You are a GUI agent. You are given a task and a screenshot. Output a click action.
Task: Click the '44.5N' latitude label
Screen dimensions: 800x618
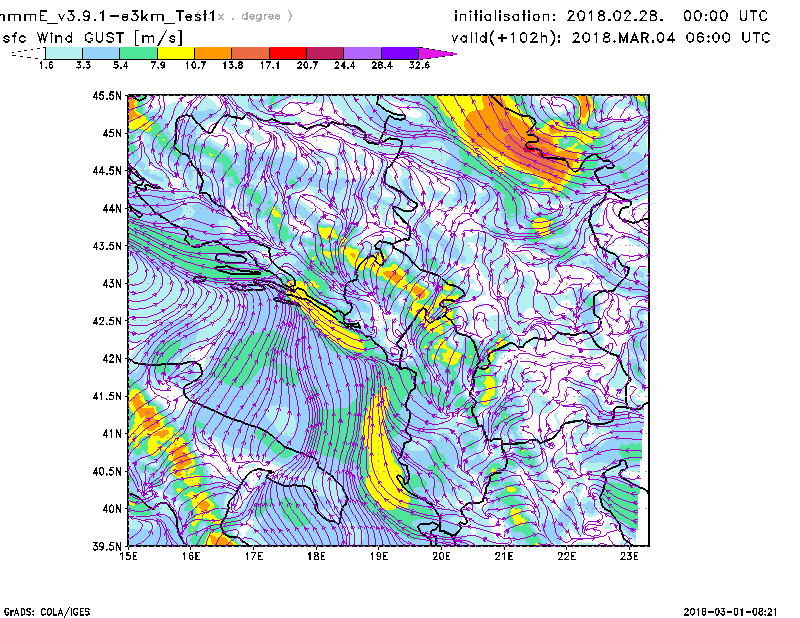(107, 170)
